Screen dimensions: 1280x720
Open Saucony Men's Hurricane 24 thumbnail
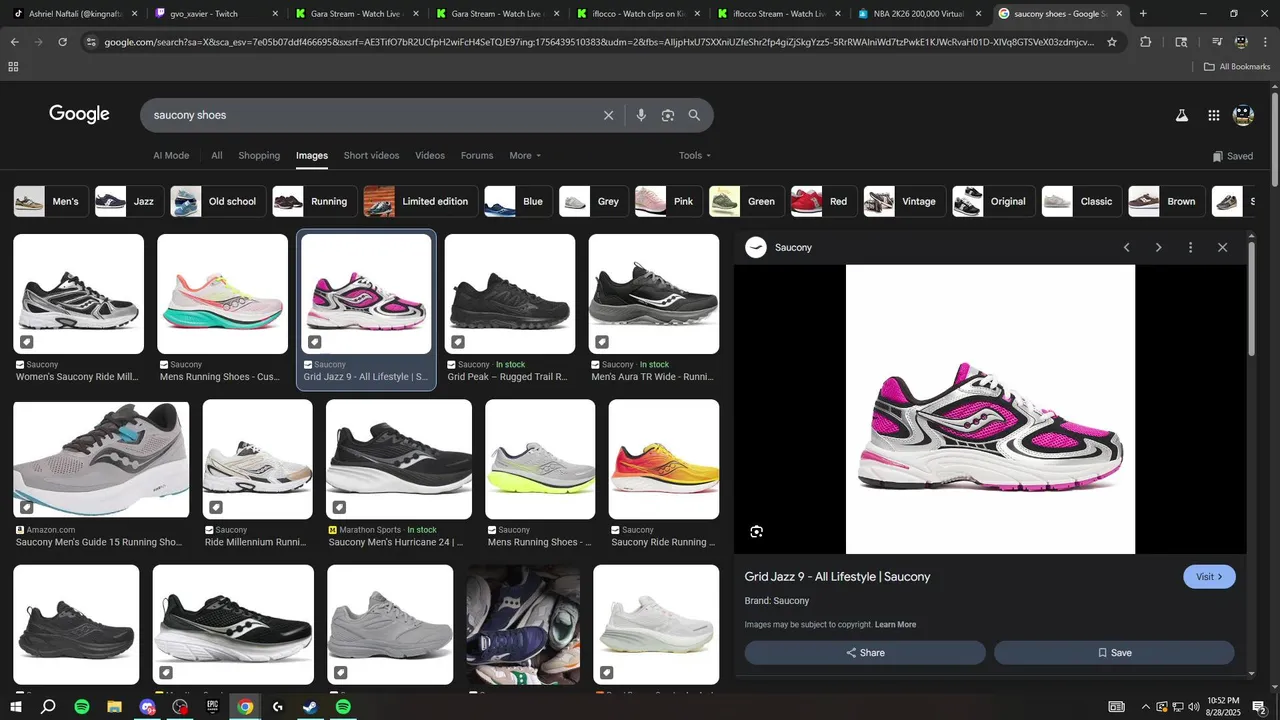399,459
